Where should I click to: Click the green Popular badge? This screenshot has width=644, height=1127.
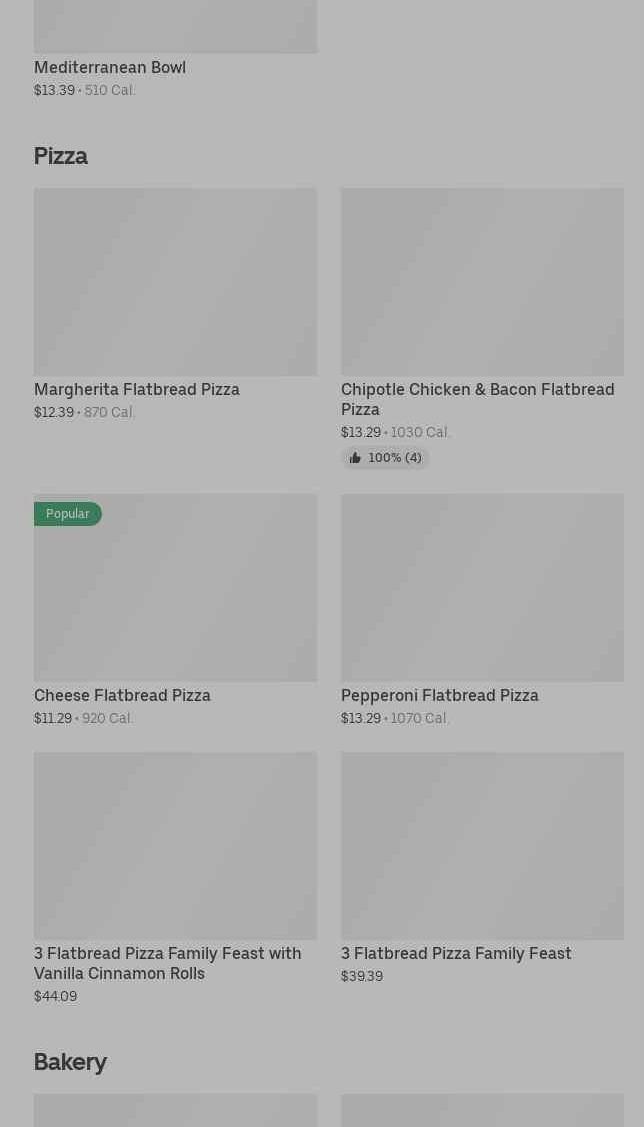tap(68, 514)
